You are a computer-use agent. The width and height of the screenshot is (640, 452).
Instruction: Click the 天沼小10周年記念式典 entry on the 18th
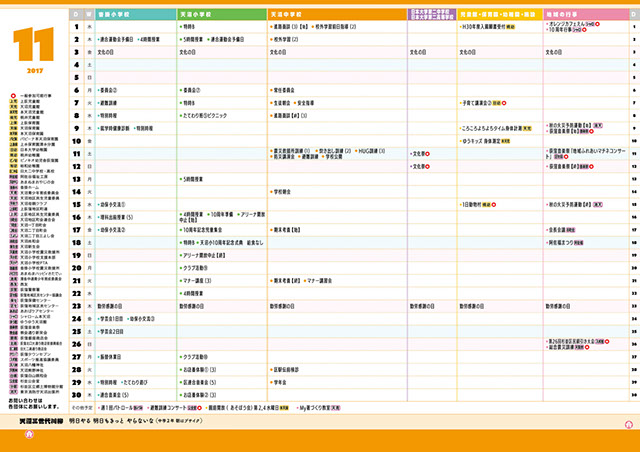[x=221, y=243]
